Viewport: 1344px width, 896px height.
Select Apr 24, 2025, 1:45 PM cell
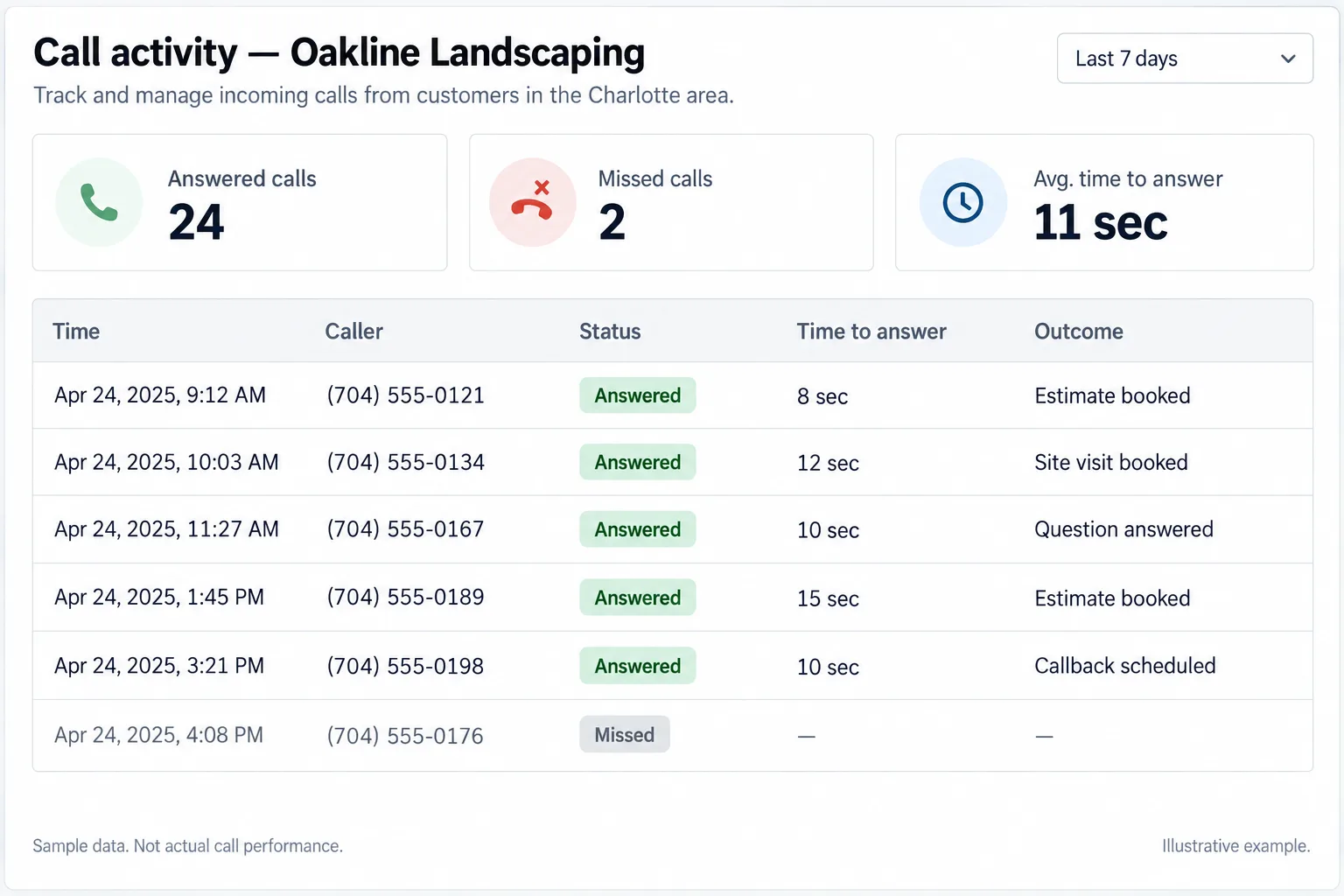point(159,598)
